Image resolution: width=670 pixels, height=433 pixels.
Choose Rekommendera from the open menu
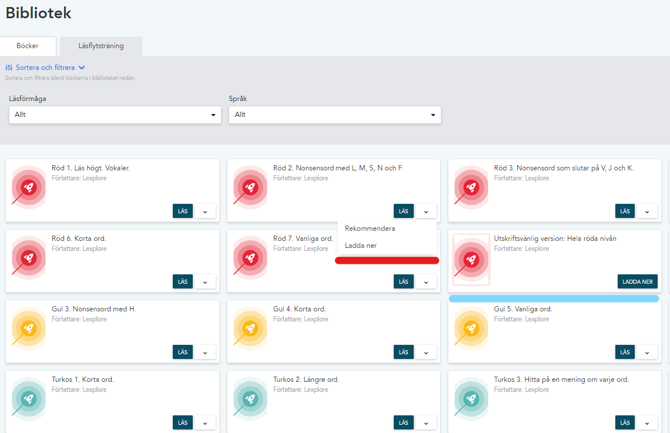(370, 229)
